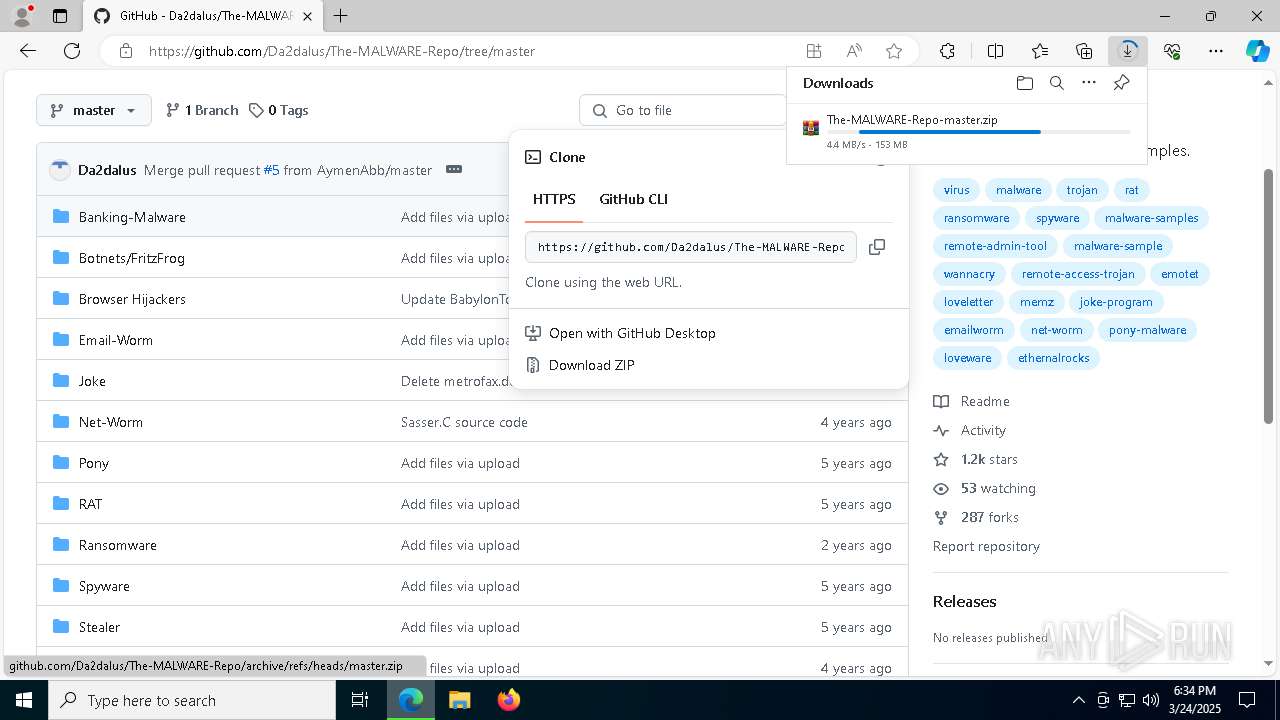Open Da2dalus author profile link

(107, 170)
